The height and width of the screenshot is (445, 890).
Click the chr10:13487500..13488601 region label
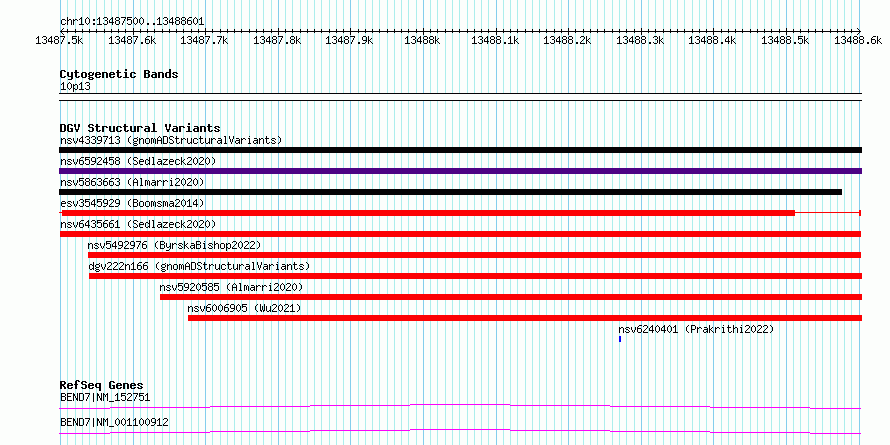132,22
